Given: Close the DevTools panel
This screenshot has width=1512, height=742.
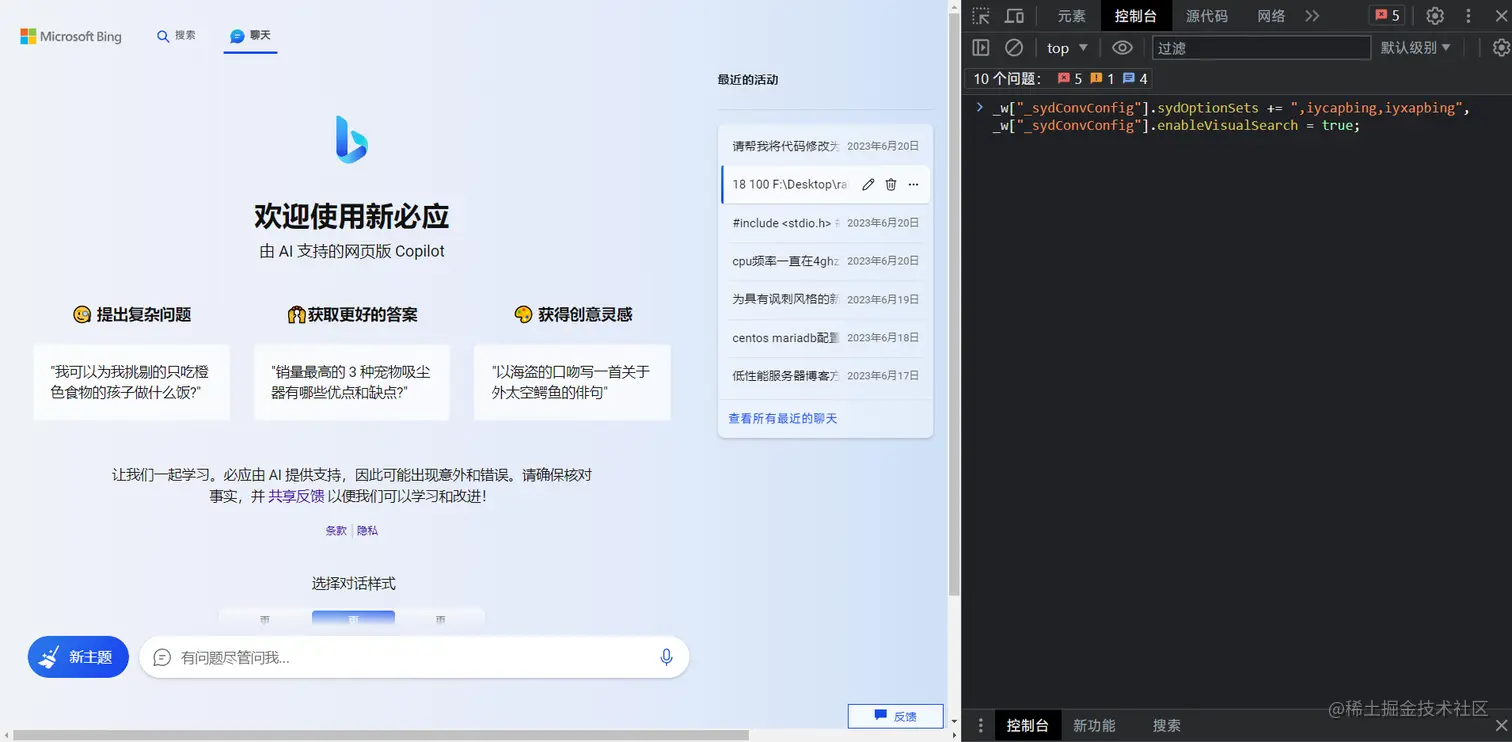Looking at the screenshot, I should click(x=1501, y=16).
